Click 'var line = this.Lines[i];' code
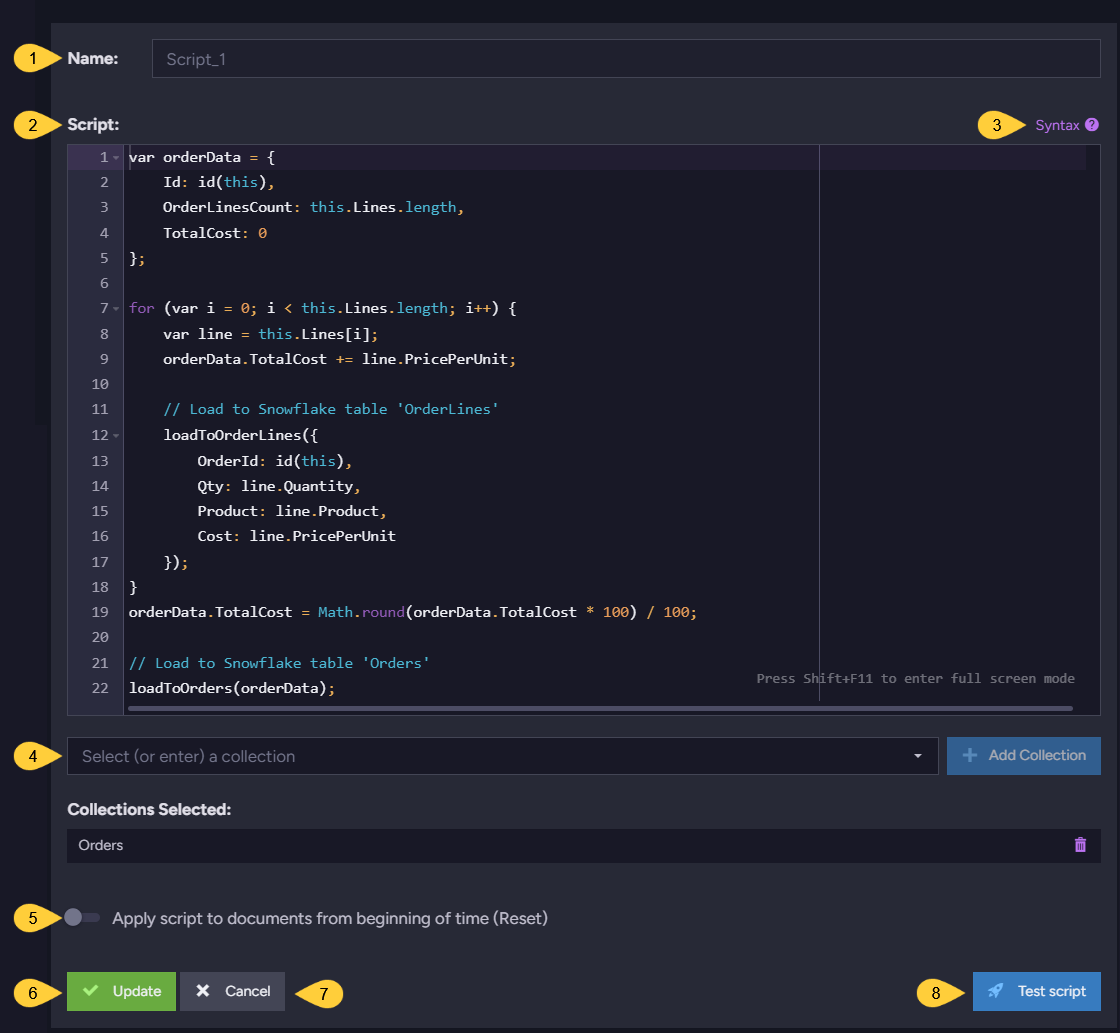 [271, 334]
